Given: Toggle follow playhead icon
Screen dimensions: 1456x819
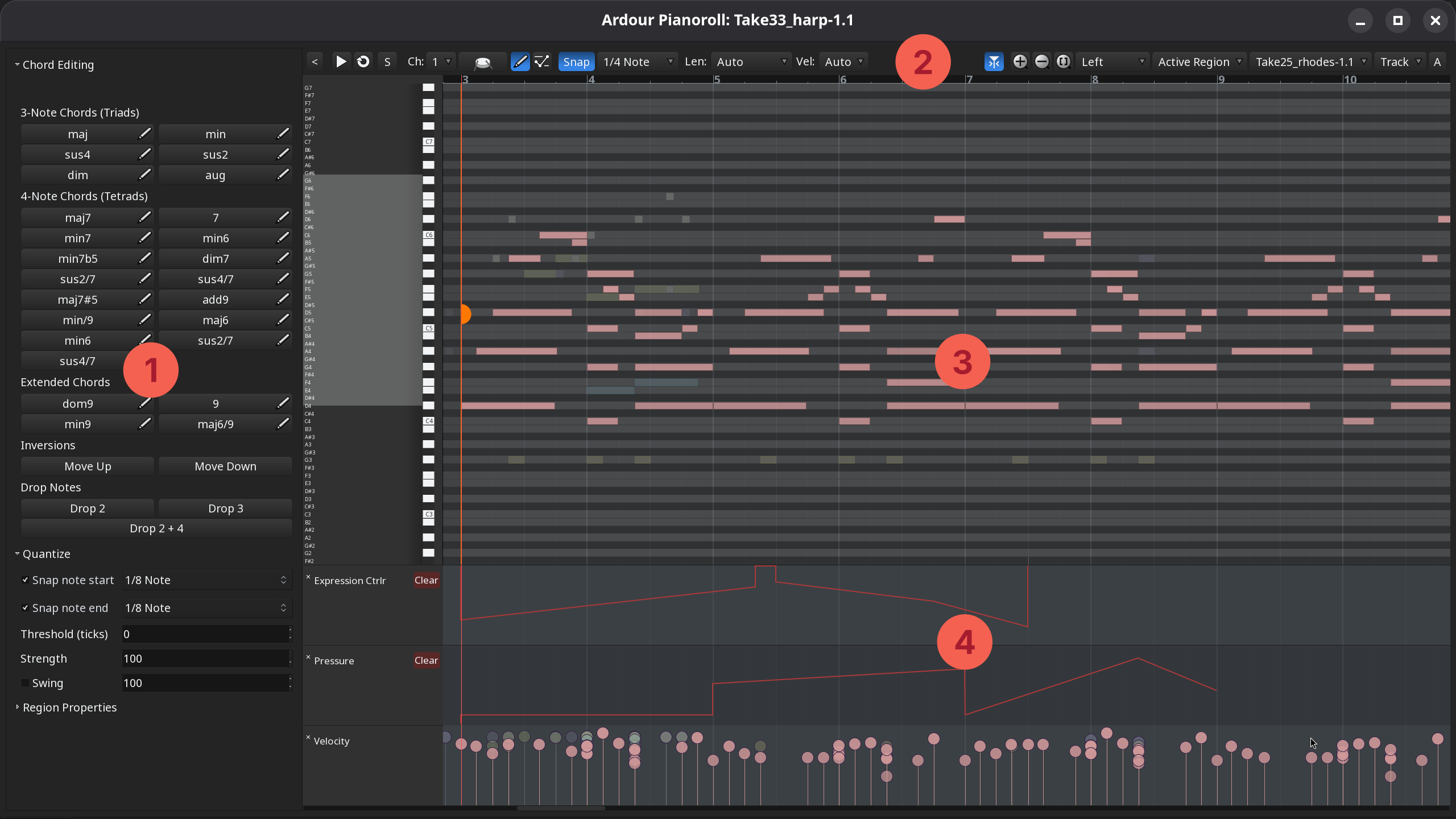Looking at the screenshot, I should pyautogui.click(x=994, y=61).
